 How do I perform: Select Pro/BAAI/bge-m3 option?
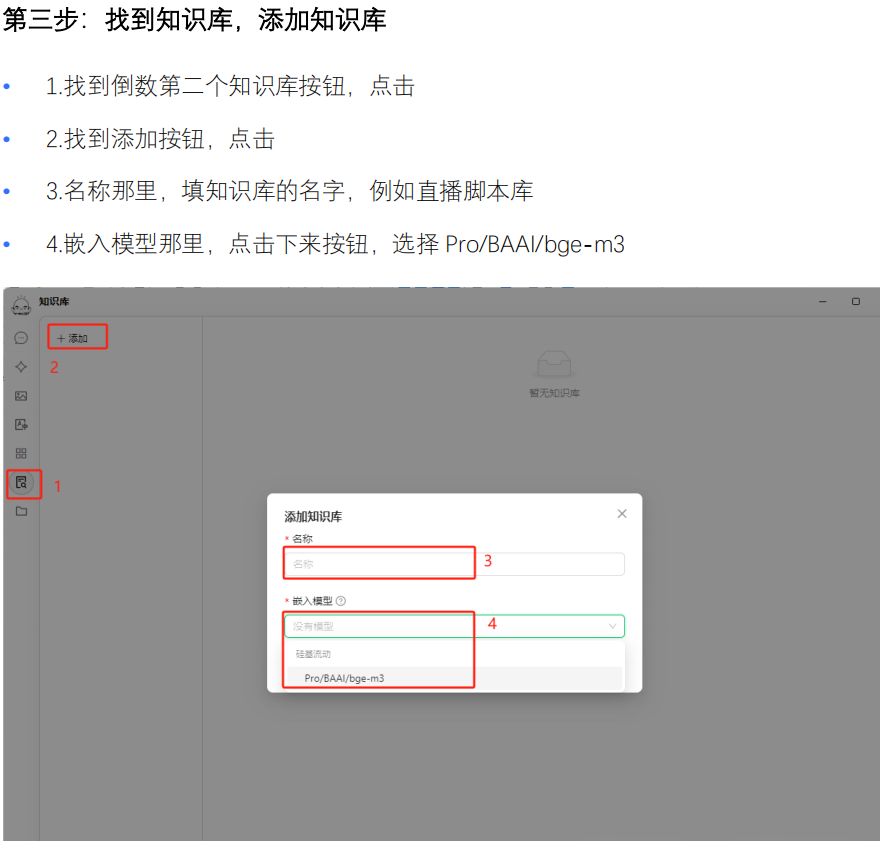(454, 678)
